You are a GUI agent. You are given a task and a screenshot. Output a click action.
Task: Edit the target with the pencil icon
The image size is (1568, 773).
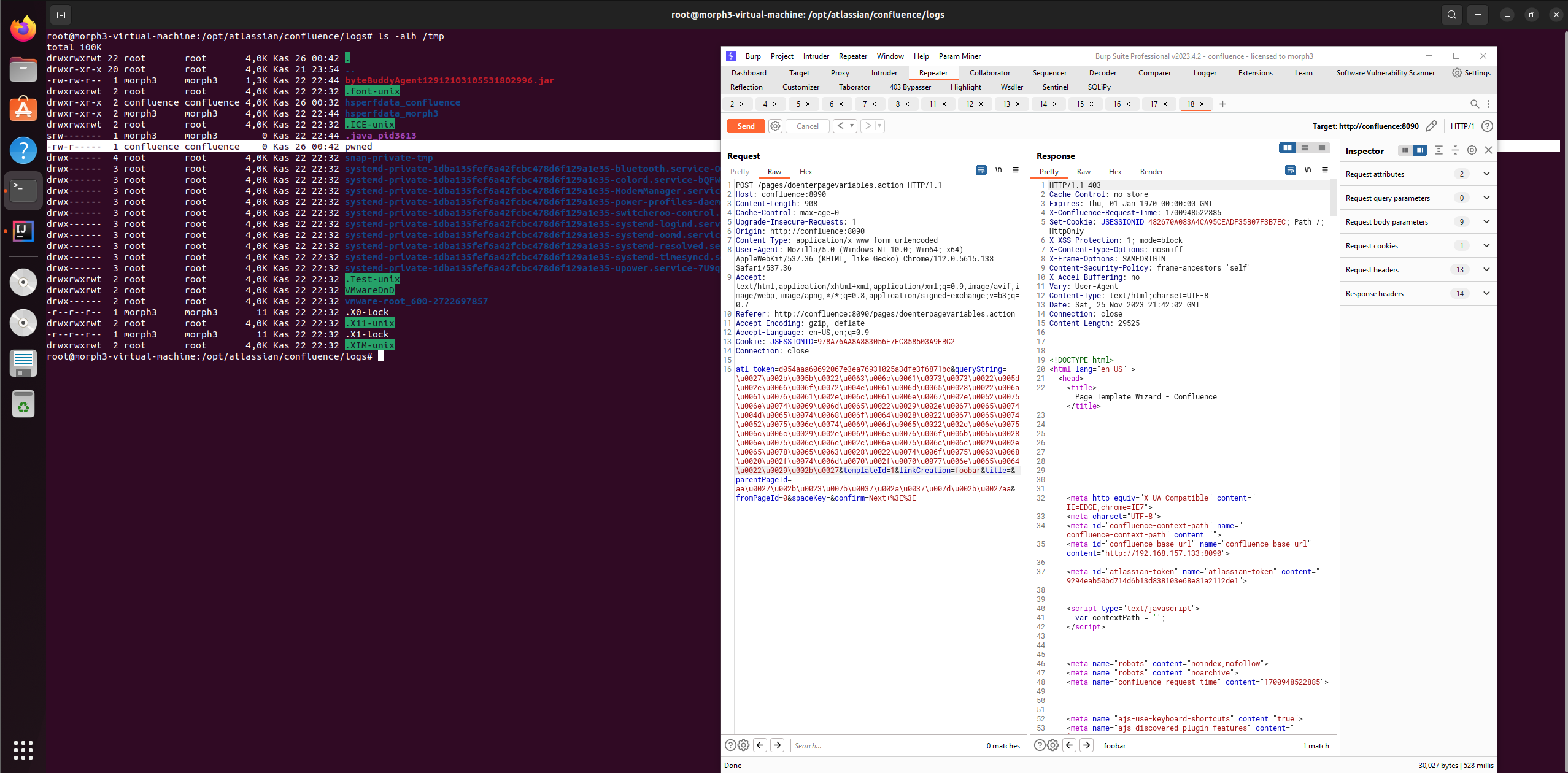click(1431, 126)
